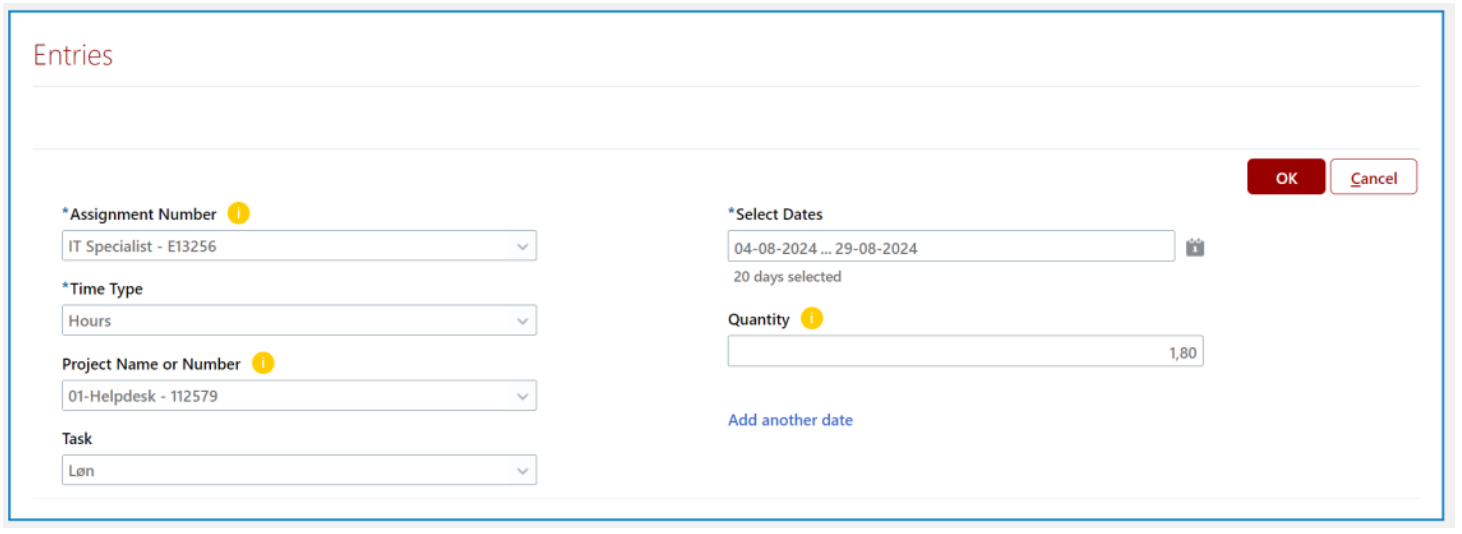This screenshot has width=1462, height=534.
Task: Expand the Task dropdown arrow
Action: click(522, 471)
